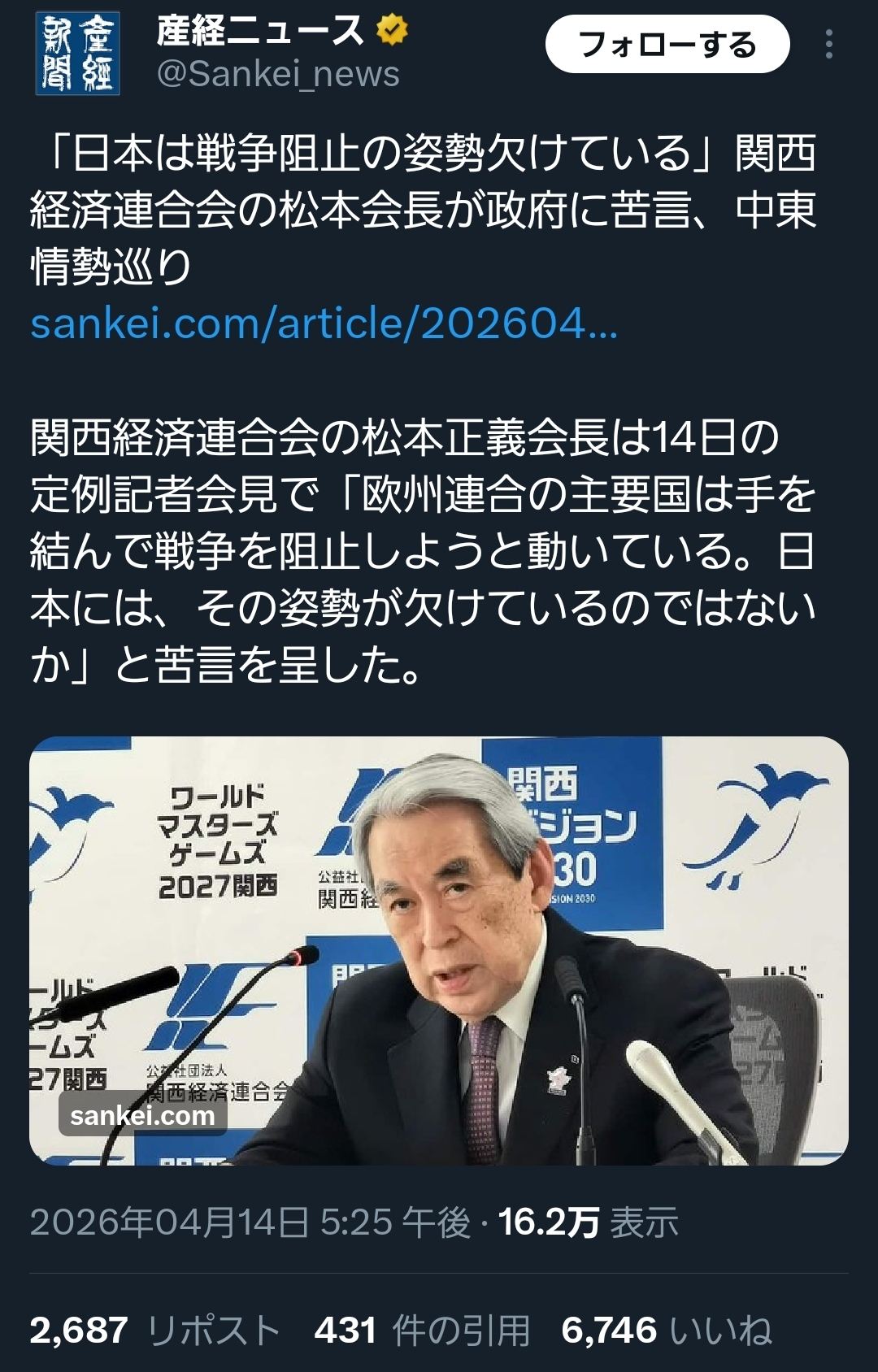Select the tweet body paragraph

423,551
